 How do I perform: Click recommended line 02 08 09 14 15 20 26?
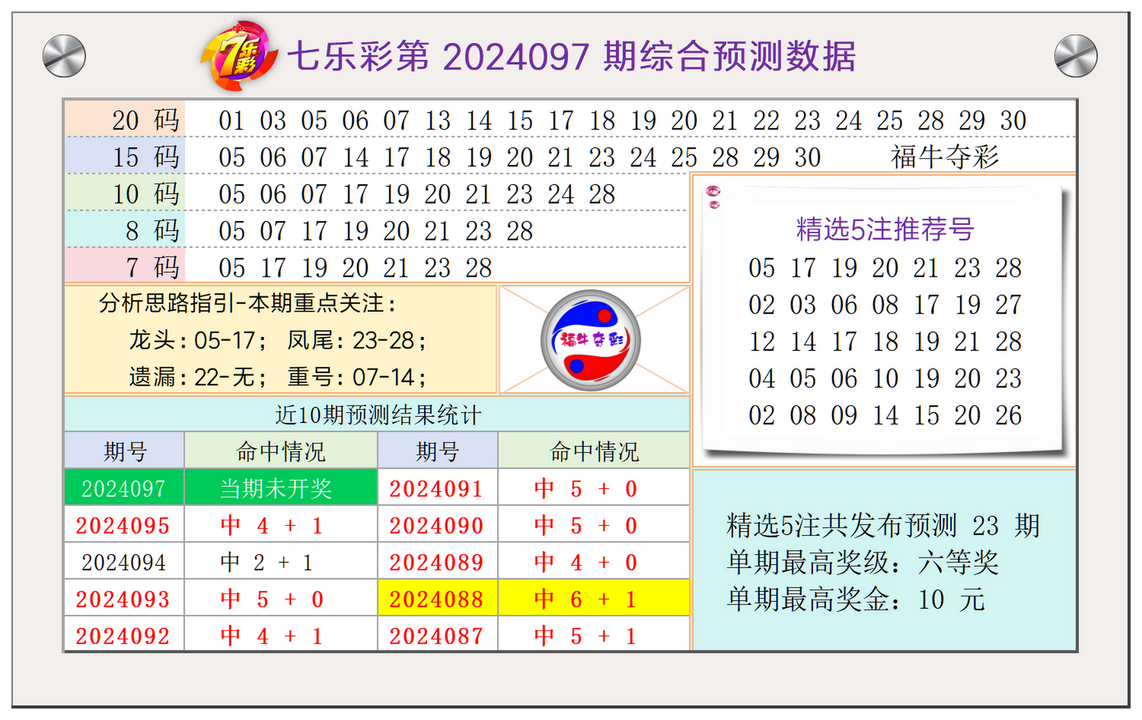[885, 416]
